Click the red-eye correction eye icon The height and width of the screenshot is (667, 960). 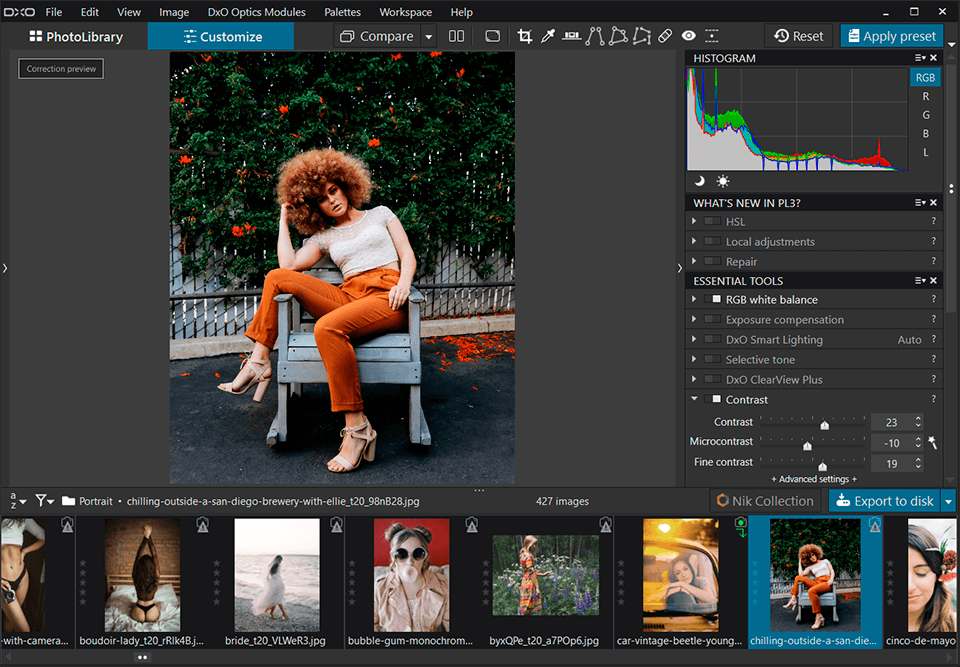coord(688,35)
